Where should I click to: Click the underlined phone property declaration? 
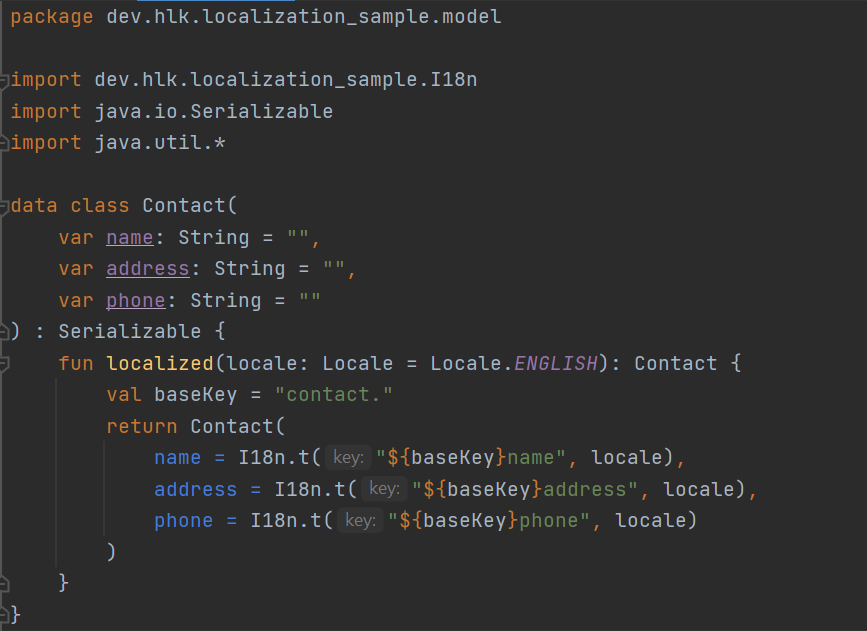(x=136, y=301)
